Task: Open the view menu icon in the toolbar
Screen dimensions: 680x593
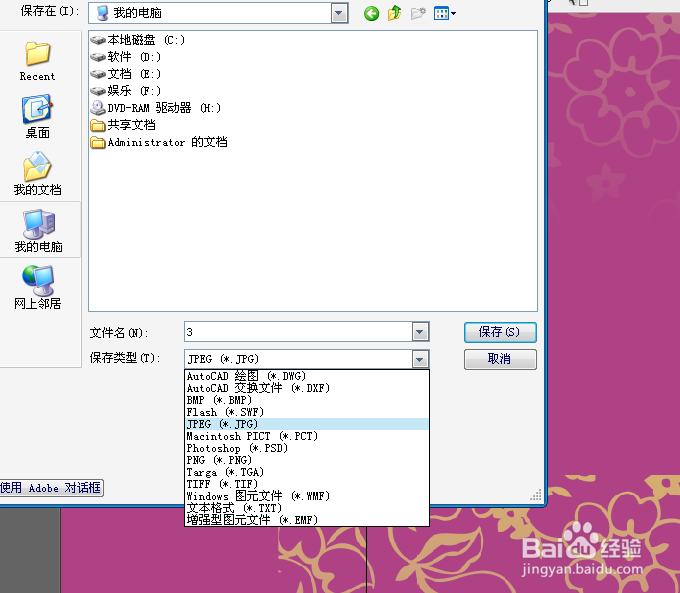Action: 445,13
